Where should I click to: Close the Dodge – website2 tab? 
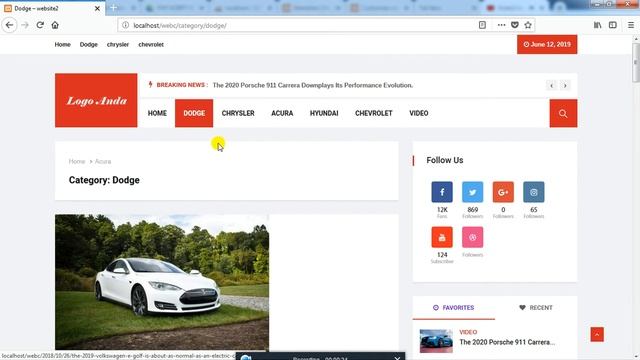tap(97, 8)
